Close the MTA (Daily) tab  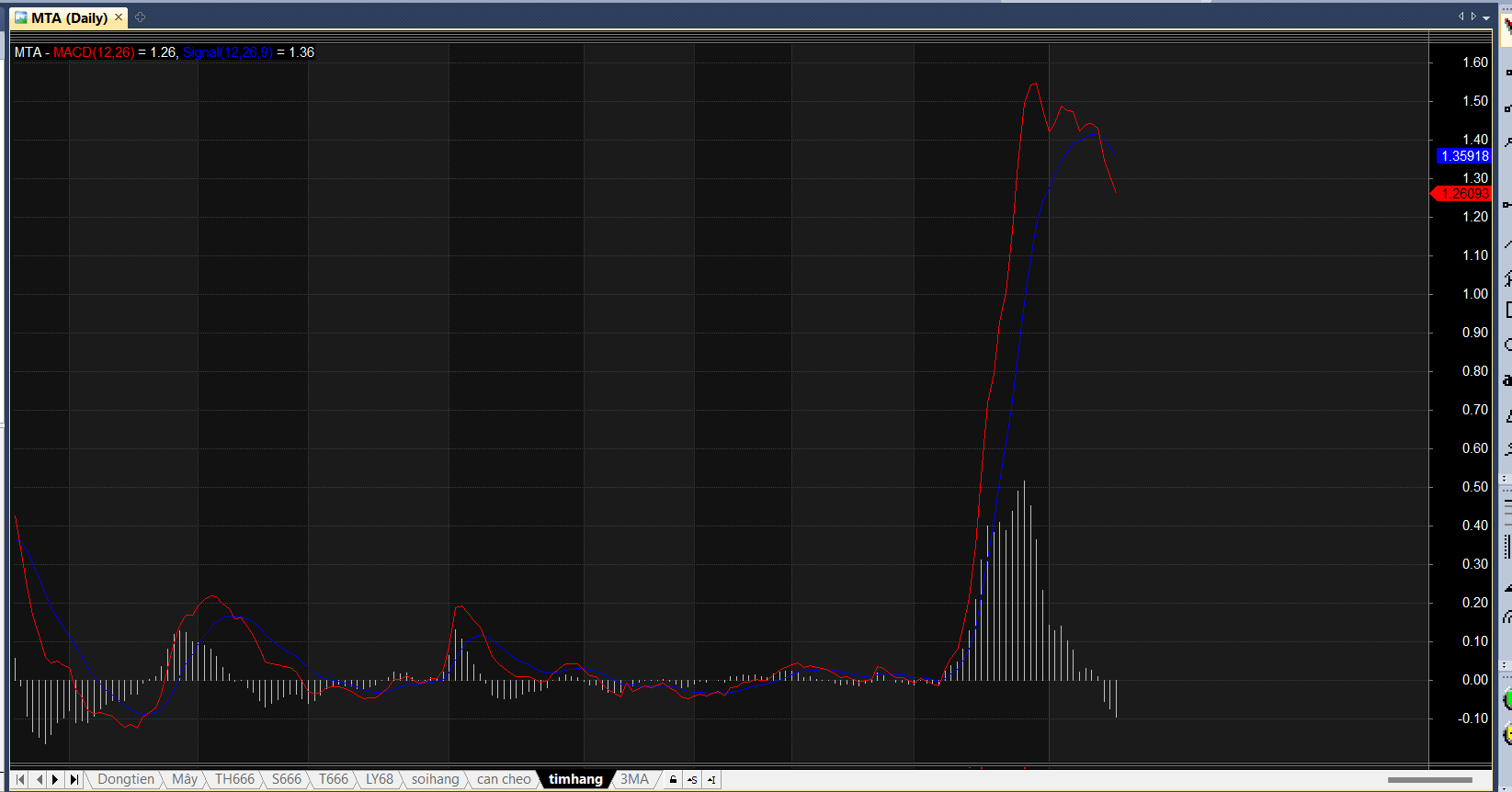119,17
